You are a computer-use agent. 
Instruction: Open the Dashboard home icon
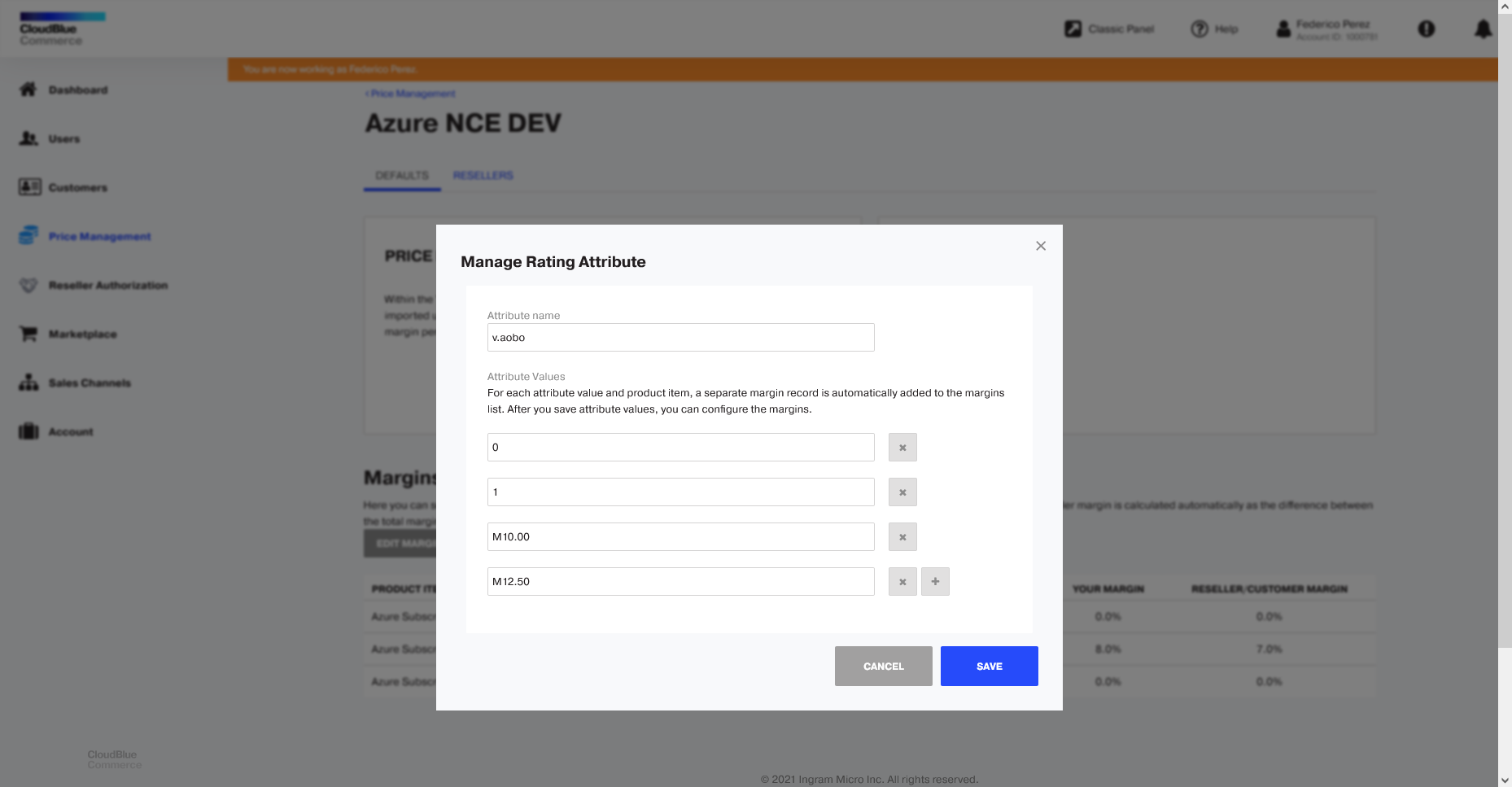[x=28, y=90]
